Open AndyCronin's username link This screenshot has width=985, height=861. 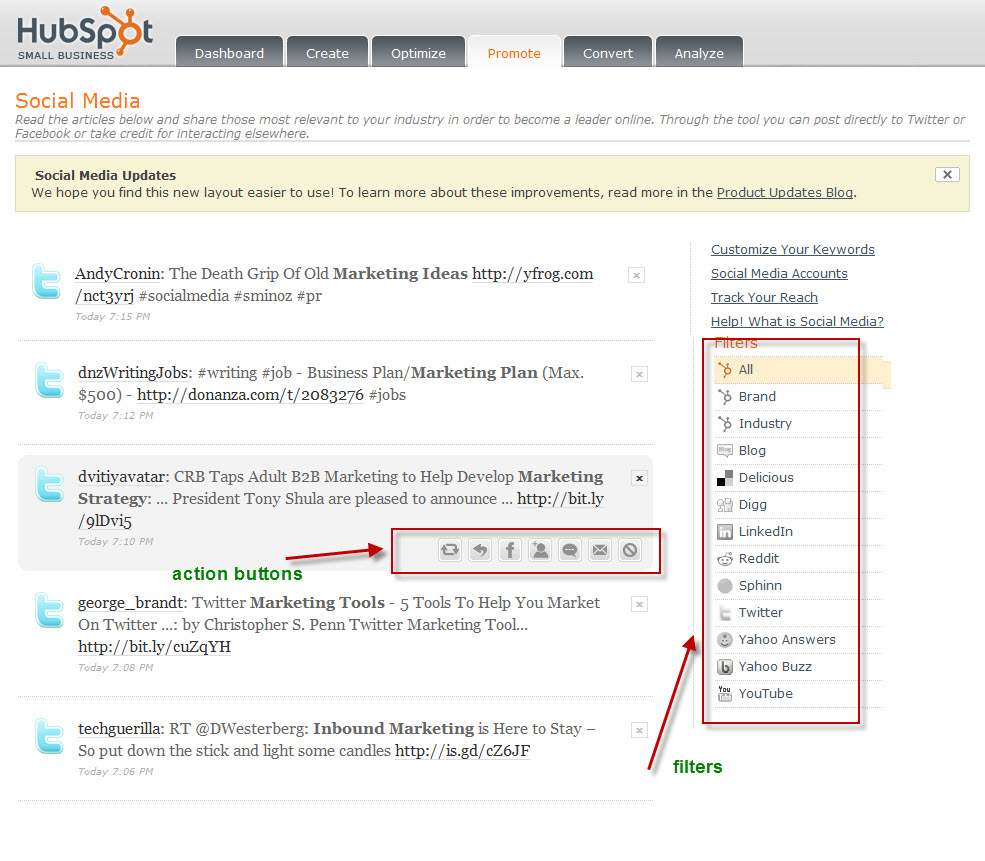pyautogui.click(x=119, y=274)
